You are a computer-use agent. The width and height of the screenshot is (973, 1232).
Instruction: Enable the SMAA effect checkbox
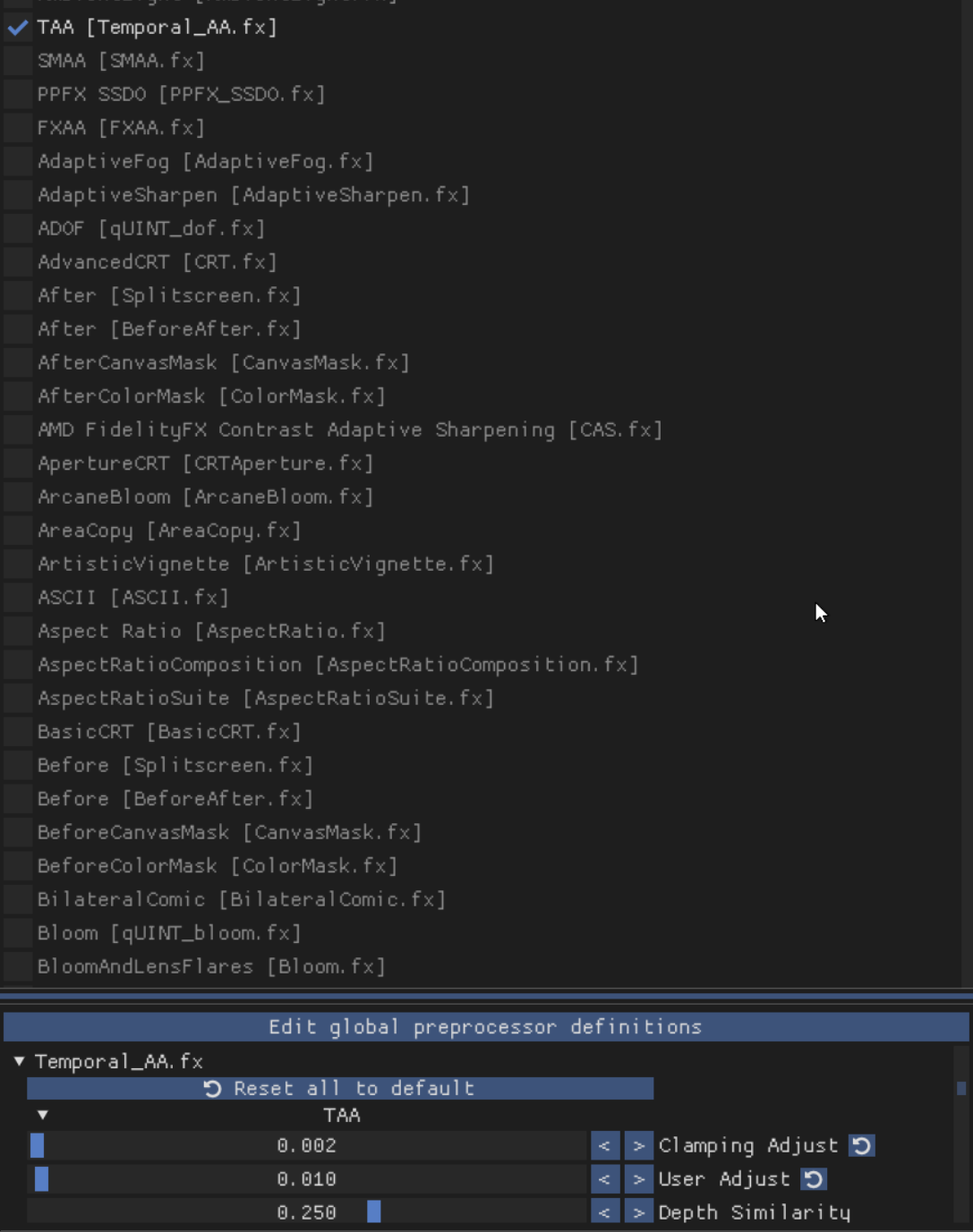point(18,61)
